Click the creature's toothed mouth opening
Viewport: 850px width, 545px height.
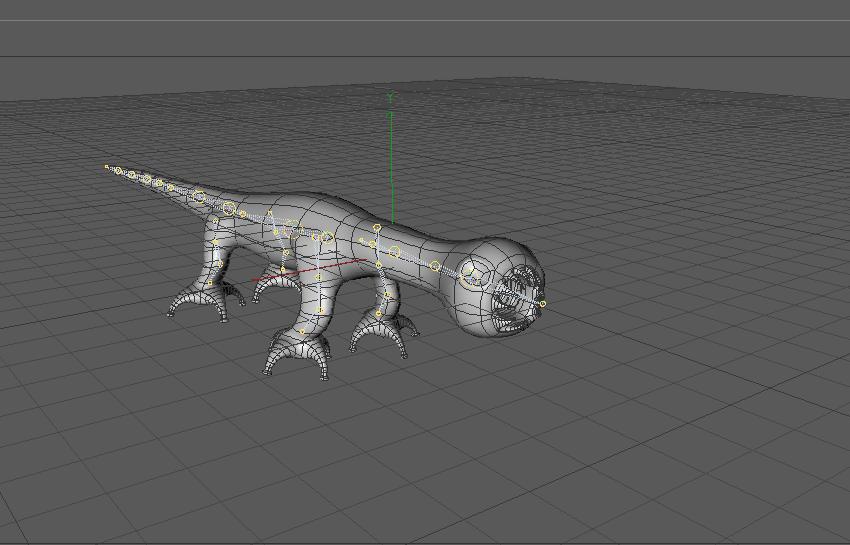[x=518, y=299]
